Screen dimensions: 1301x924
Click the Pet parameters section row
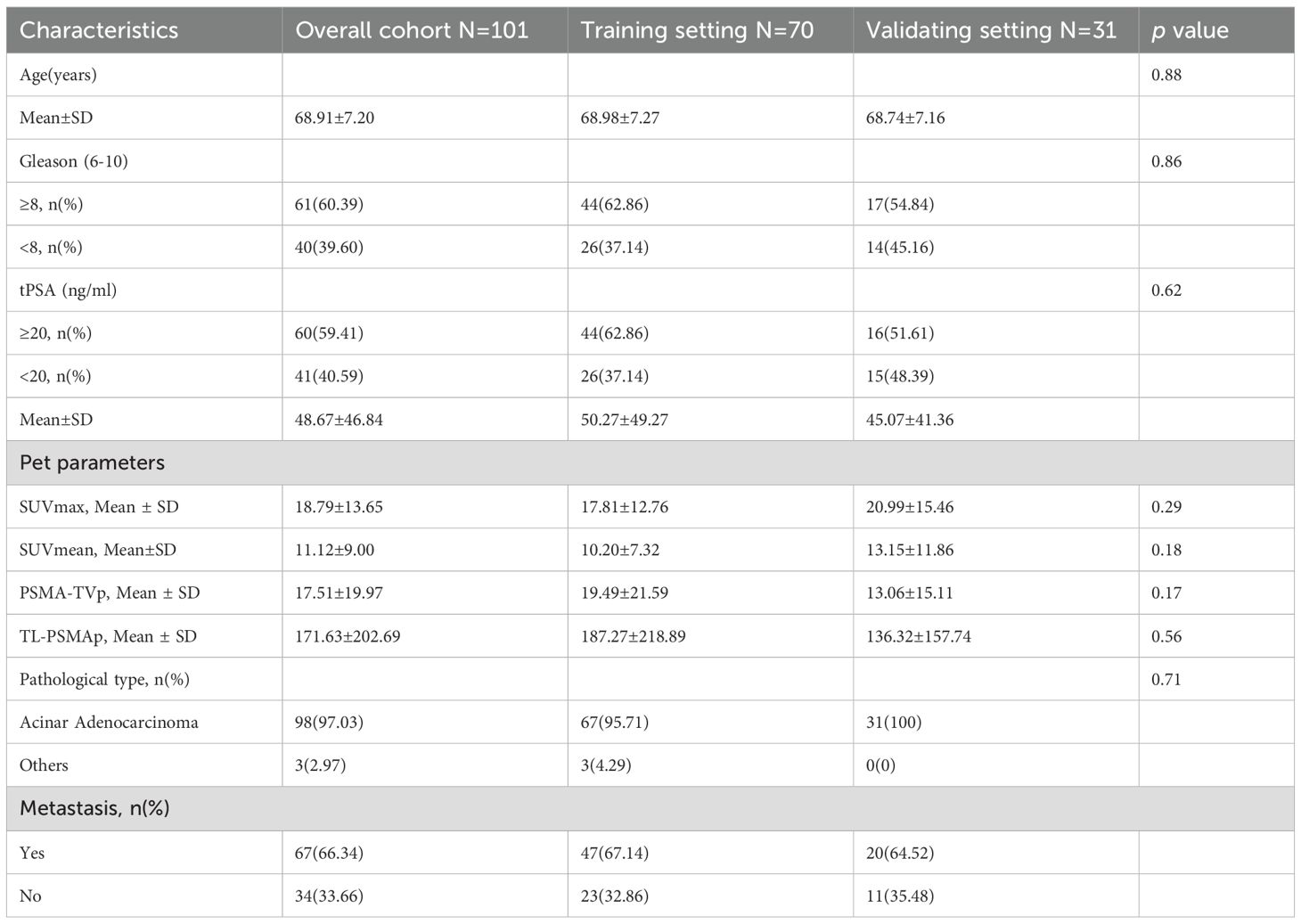92,463
